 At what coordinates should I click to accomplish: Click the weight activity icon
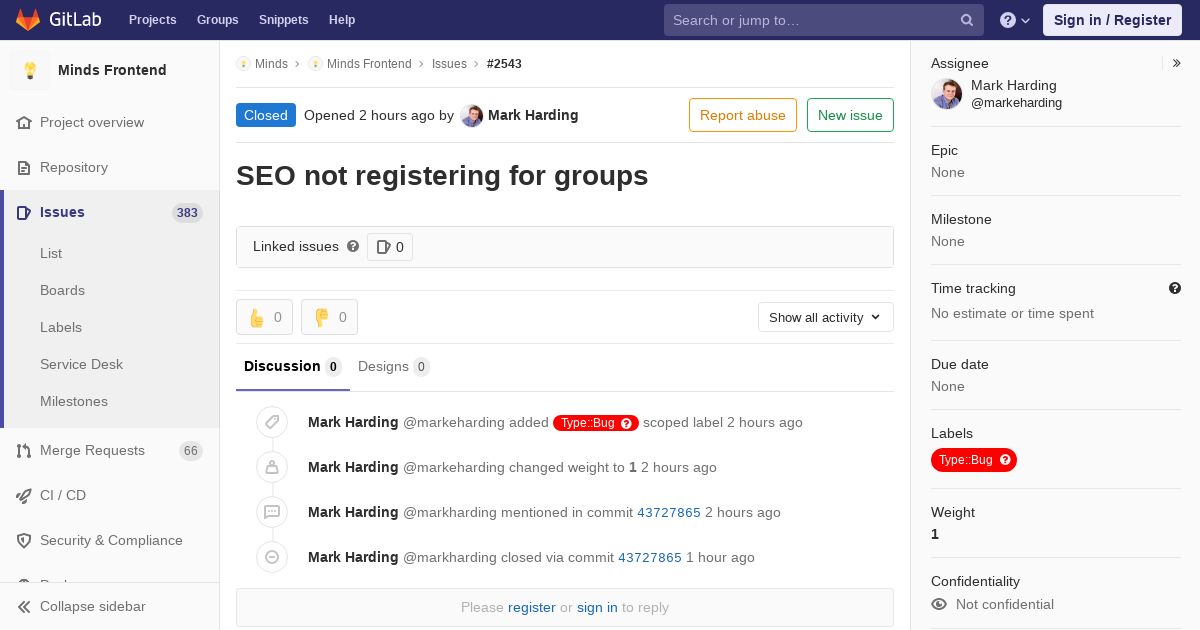[272, 467]
